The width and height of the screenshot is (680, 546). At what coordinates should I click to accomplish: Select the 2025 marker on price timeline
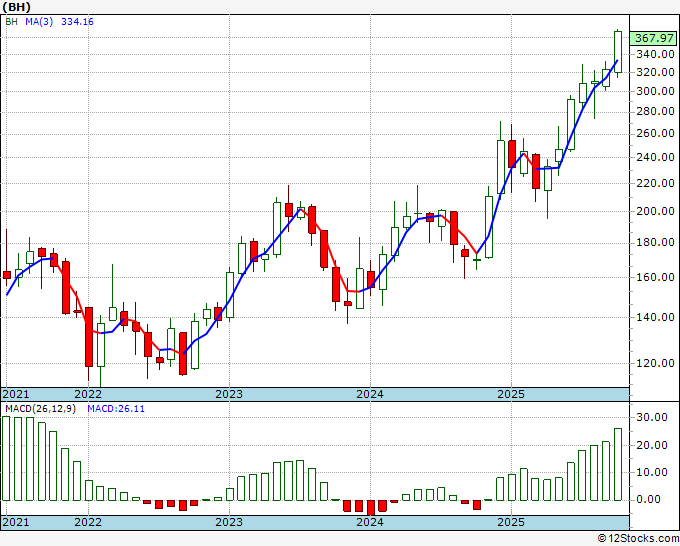511,394
